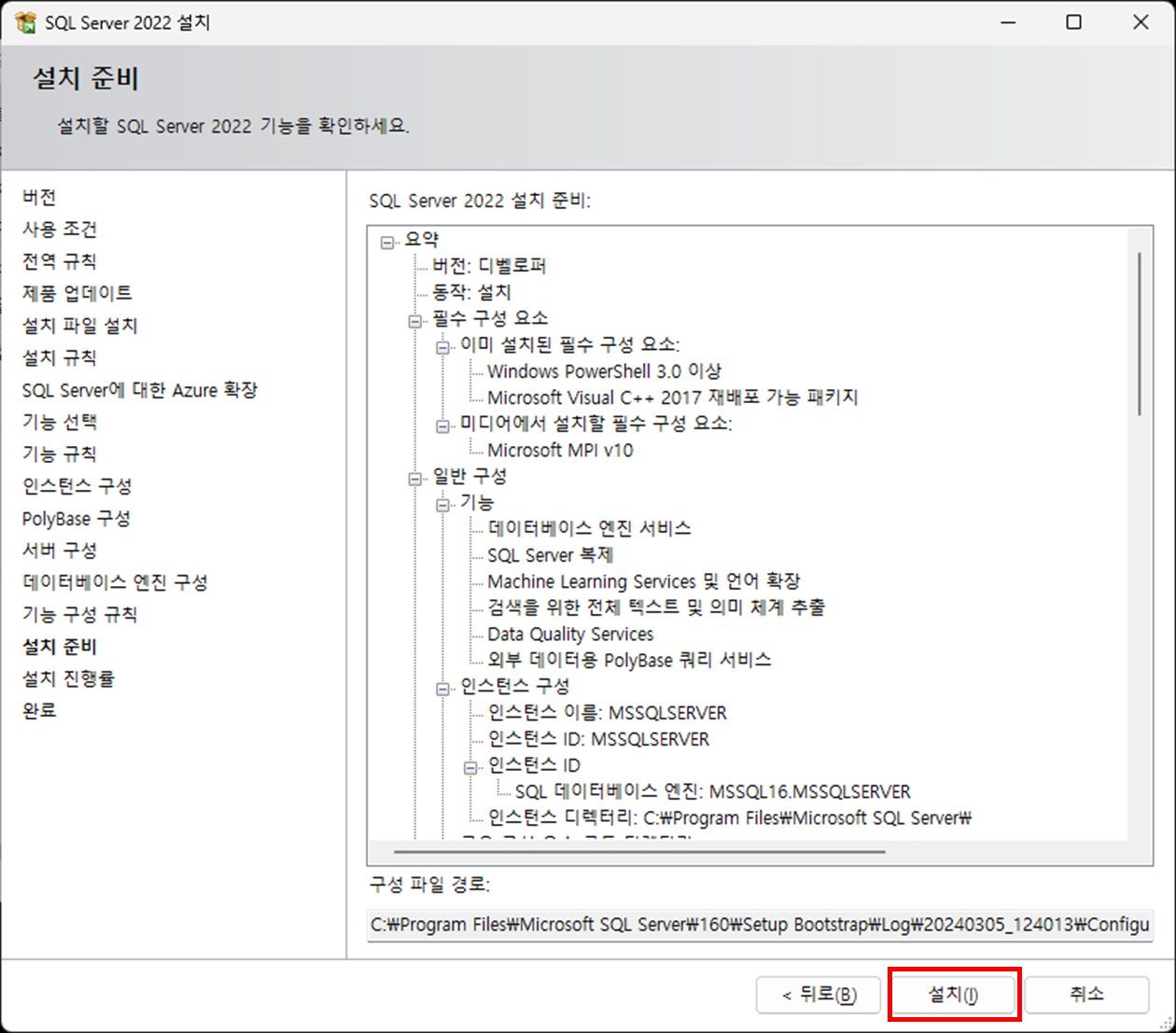Select 검색을 위한 전체 텍스트 row

pyautogui.click(x=656, y=607)
